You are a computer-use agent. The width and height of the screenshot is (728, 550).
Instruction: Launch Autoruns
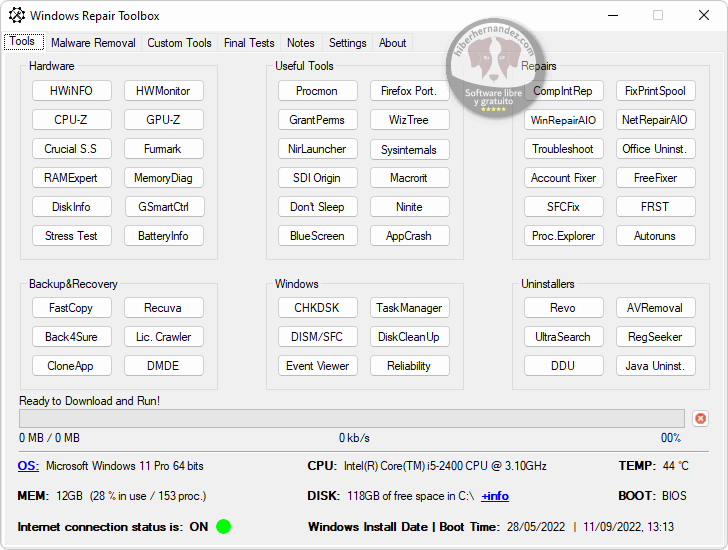point(656,236)
